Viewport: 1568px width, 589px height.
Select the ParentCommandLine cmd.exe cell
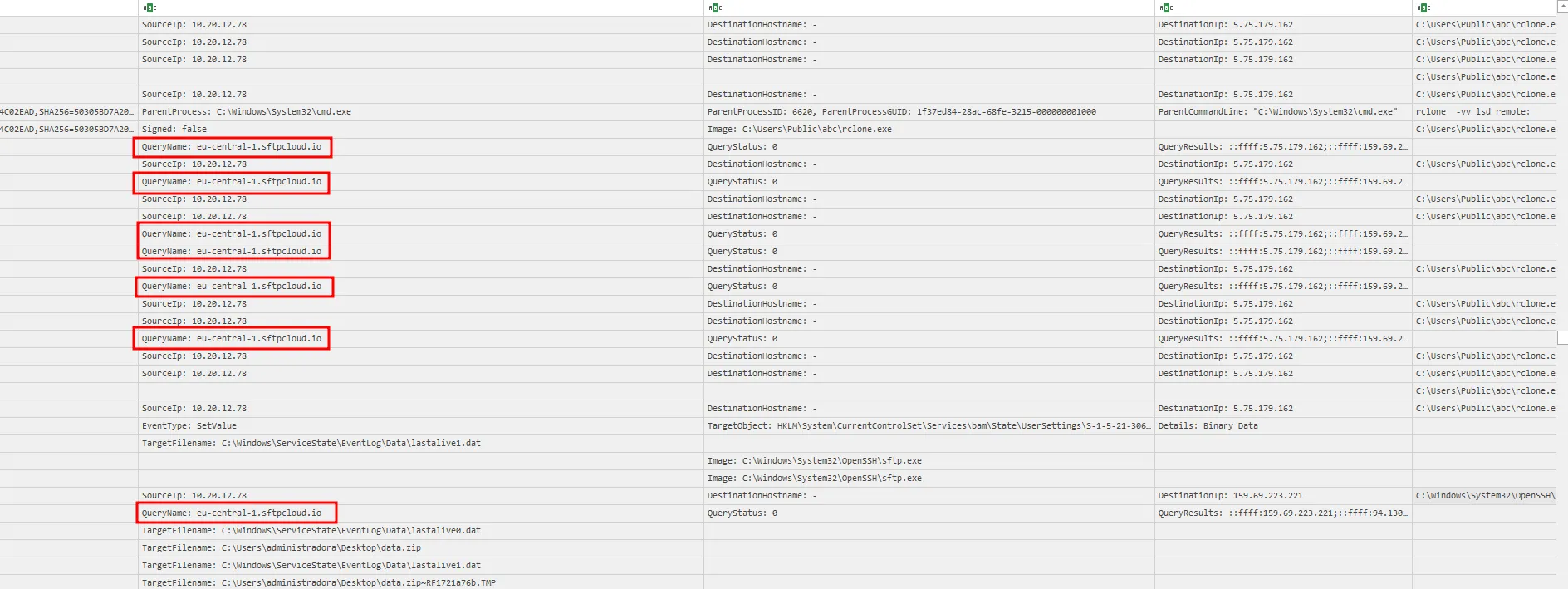click(x=1277, y=112)
